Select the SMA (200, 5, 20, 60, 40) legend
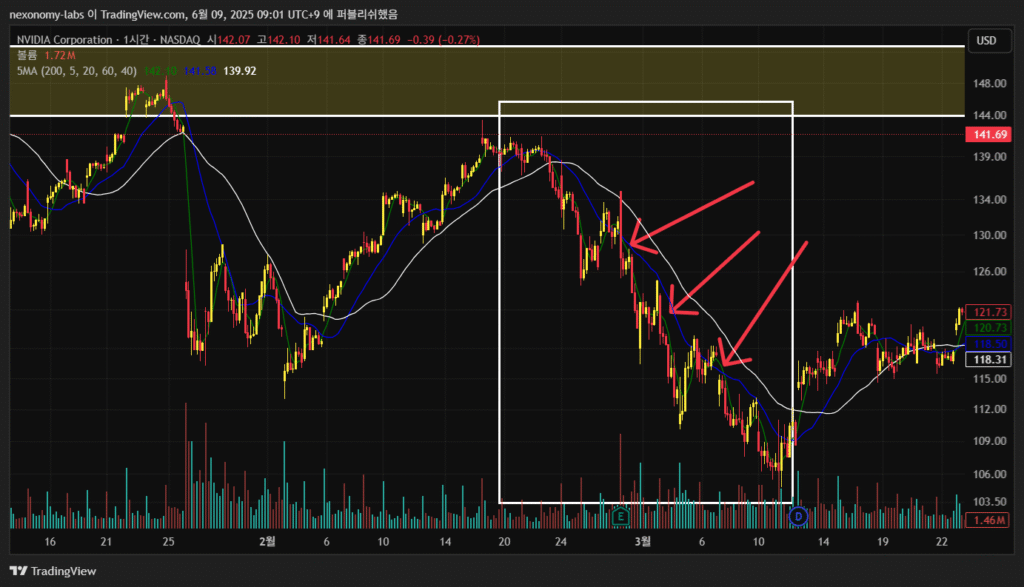This screenshot has height=587, width=1024. (x=75, y=71)
